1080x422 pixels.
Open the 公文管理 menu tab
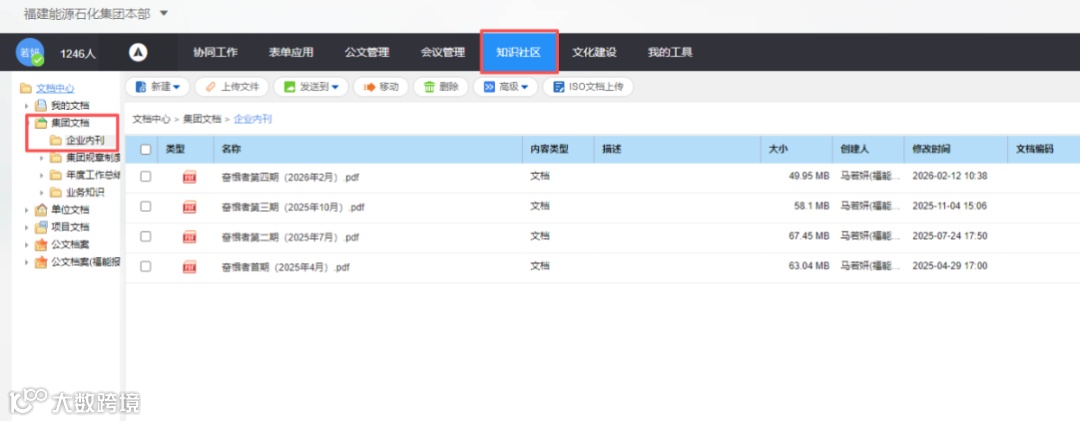[366, 52]
